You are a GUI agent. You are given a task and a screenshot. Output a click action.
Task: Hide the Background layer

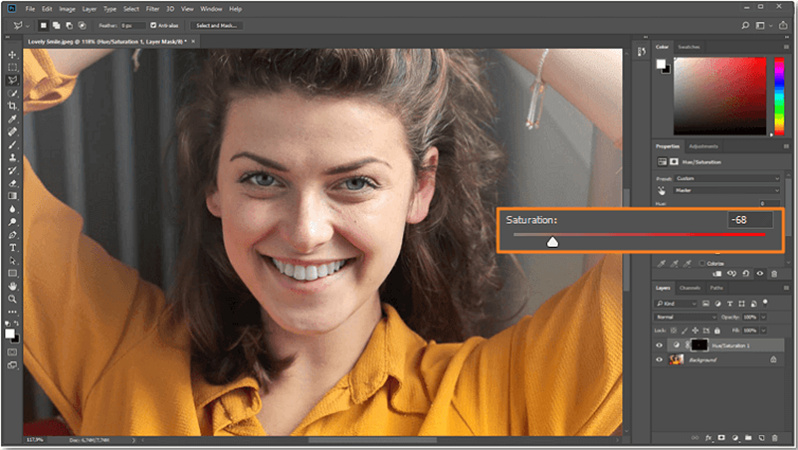pos(659,358)
